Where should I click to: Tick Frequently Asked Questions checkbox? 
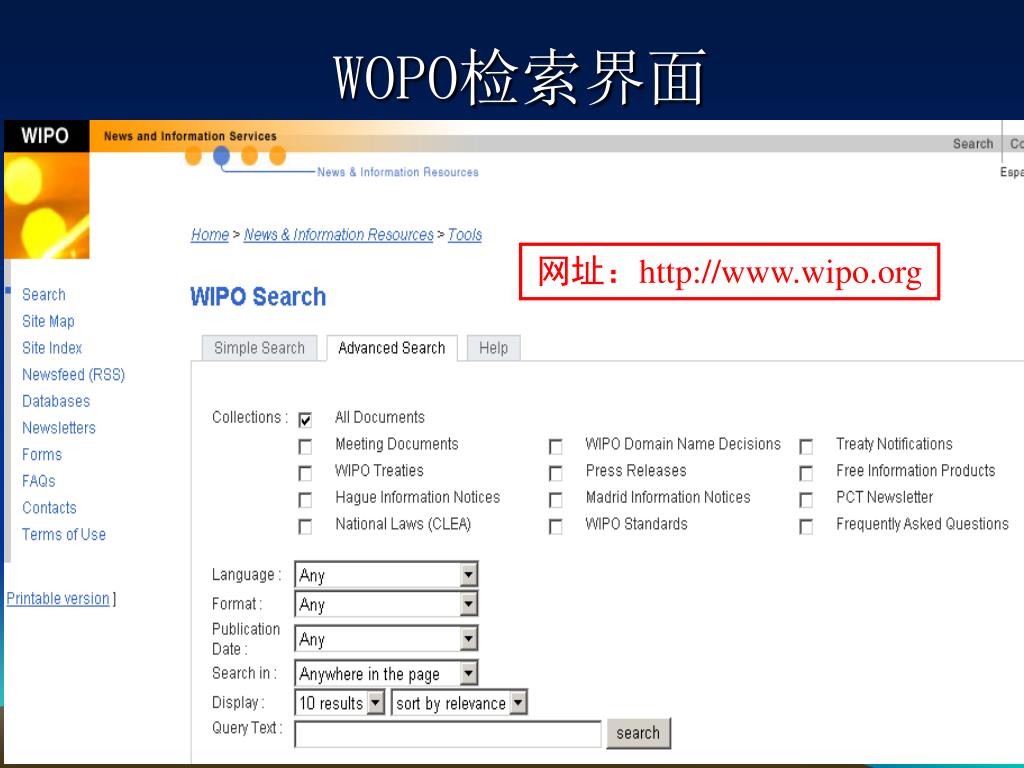coord(807,526)
